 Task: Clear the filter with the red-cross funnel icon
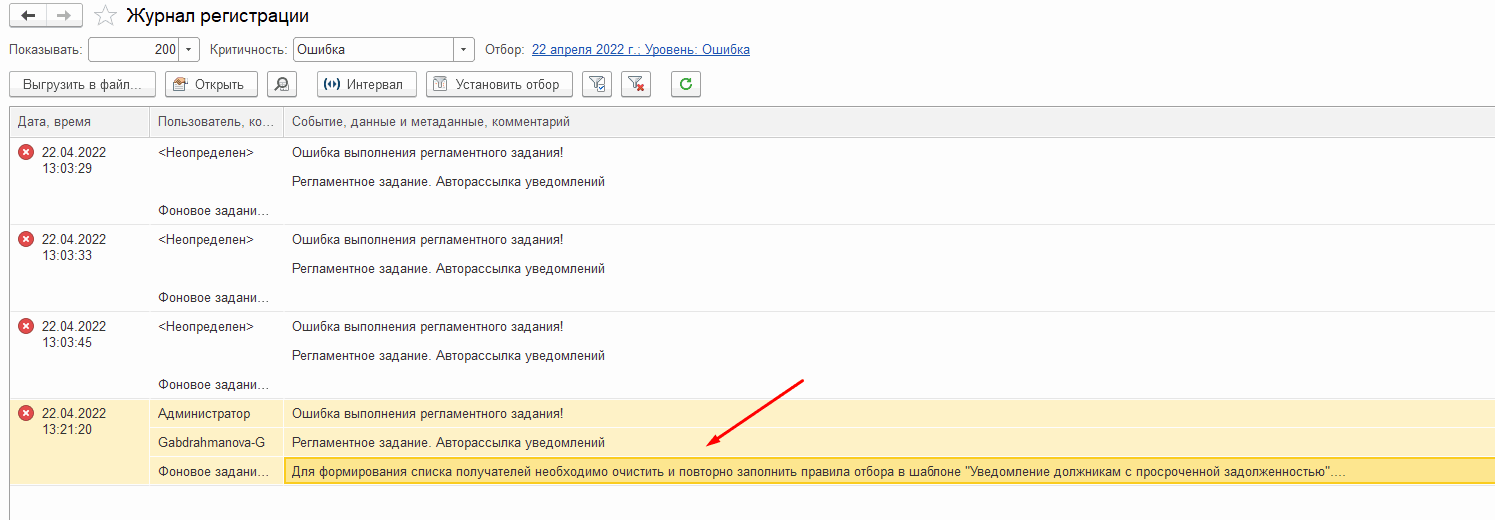click(x=636, y=84)
